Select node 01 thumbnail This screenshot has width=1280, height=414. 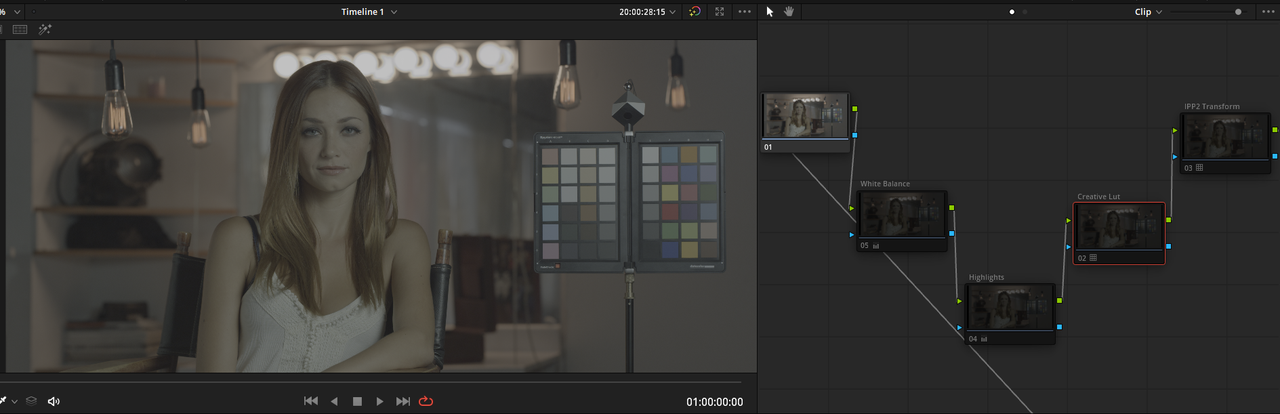805,117
